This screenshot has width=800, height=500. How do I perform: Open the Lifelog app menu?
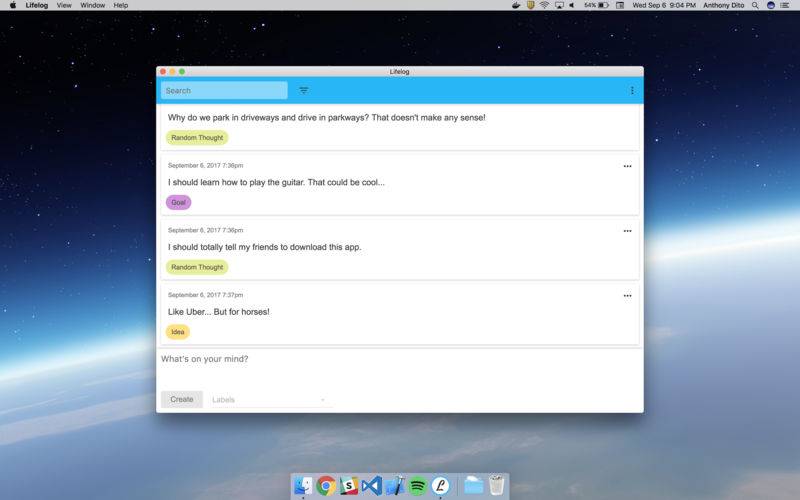coord(37,5)
